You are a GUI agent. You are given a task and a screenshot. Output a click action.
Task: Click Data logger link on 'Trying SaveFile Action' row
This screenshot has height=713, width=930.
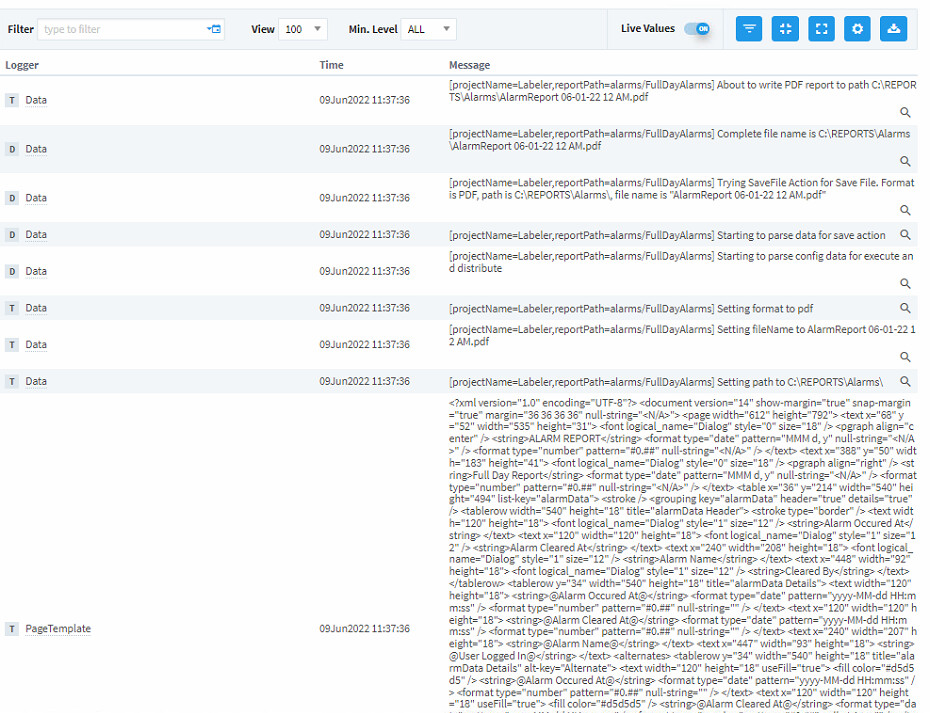pos(36,198)
